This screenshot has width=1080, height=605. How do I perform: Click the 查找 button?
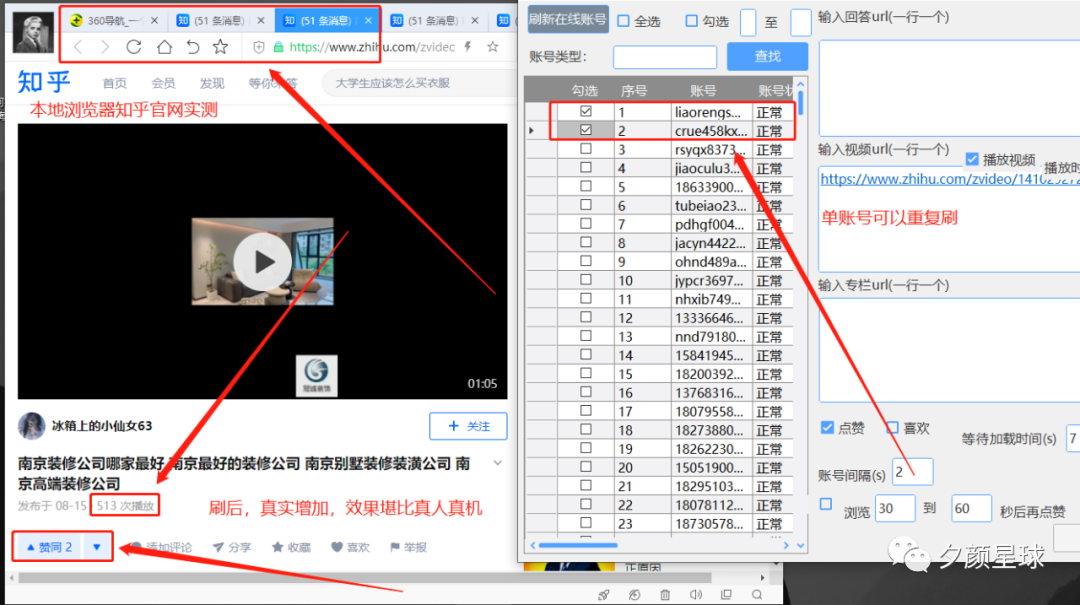point(767,57)
